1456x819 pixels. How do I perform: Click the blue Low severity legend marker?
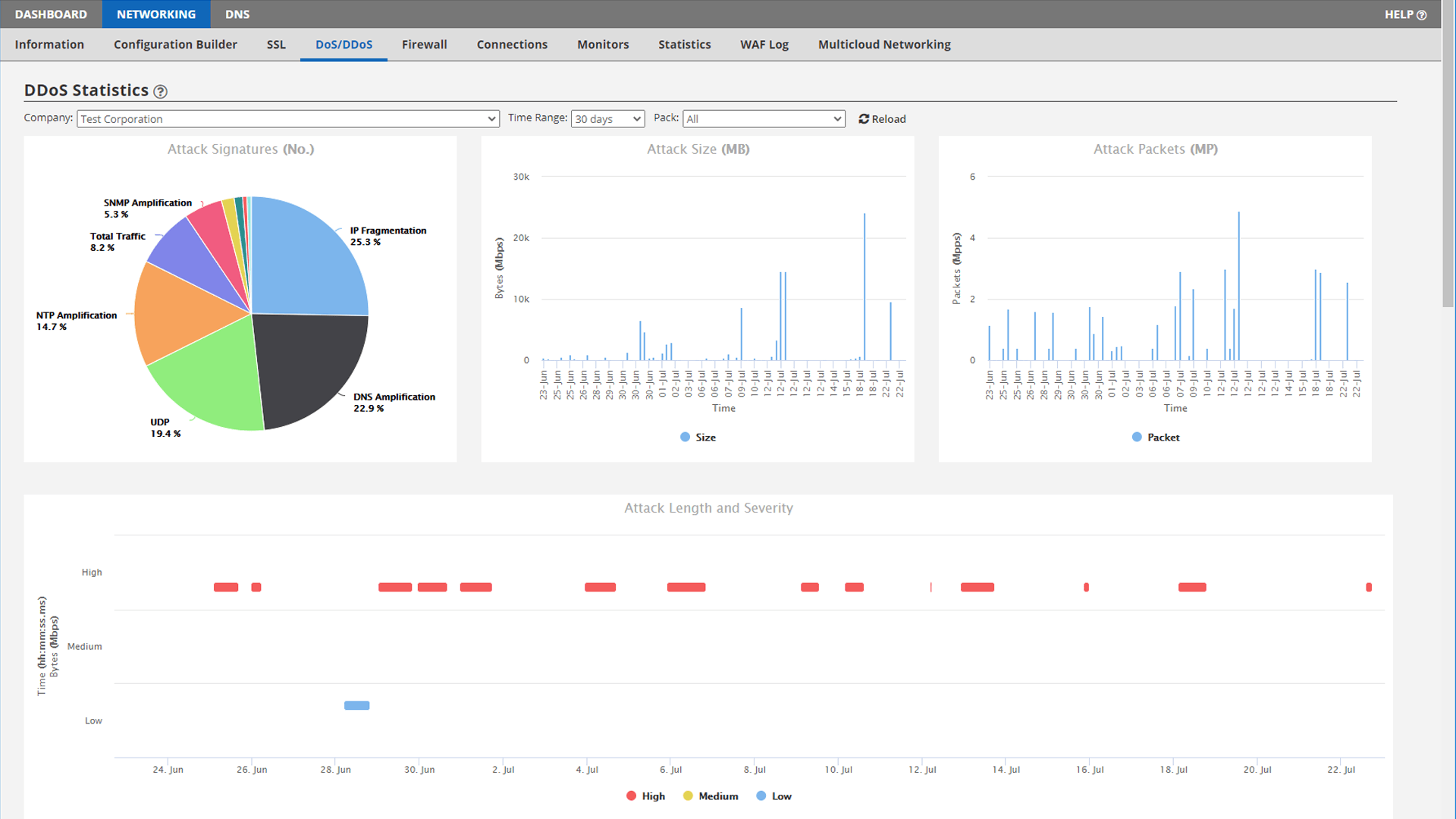click(x=761, y=795)
